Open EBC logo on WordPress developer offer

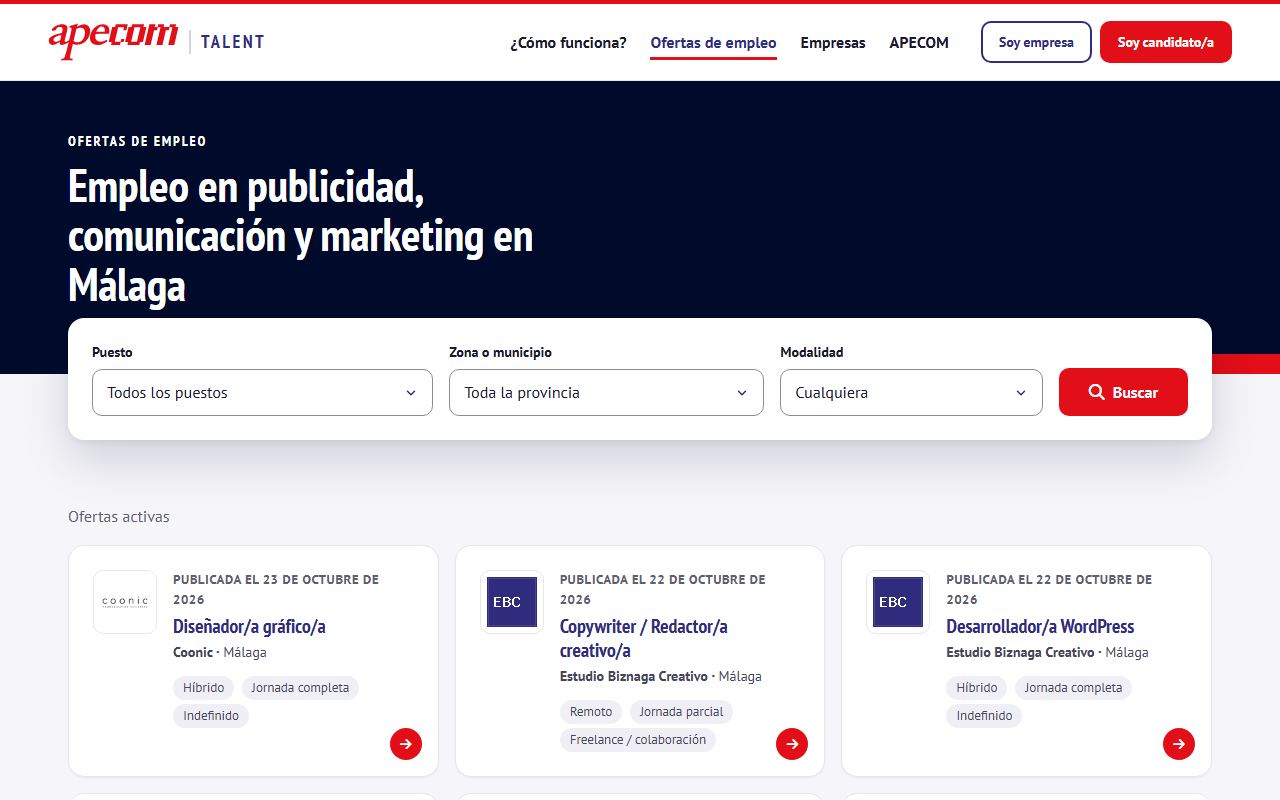(898, 602)
